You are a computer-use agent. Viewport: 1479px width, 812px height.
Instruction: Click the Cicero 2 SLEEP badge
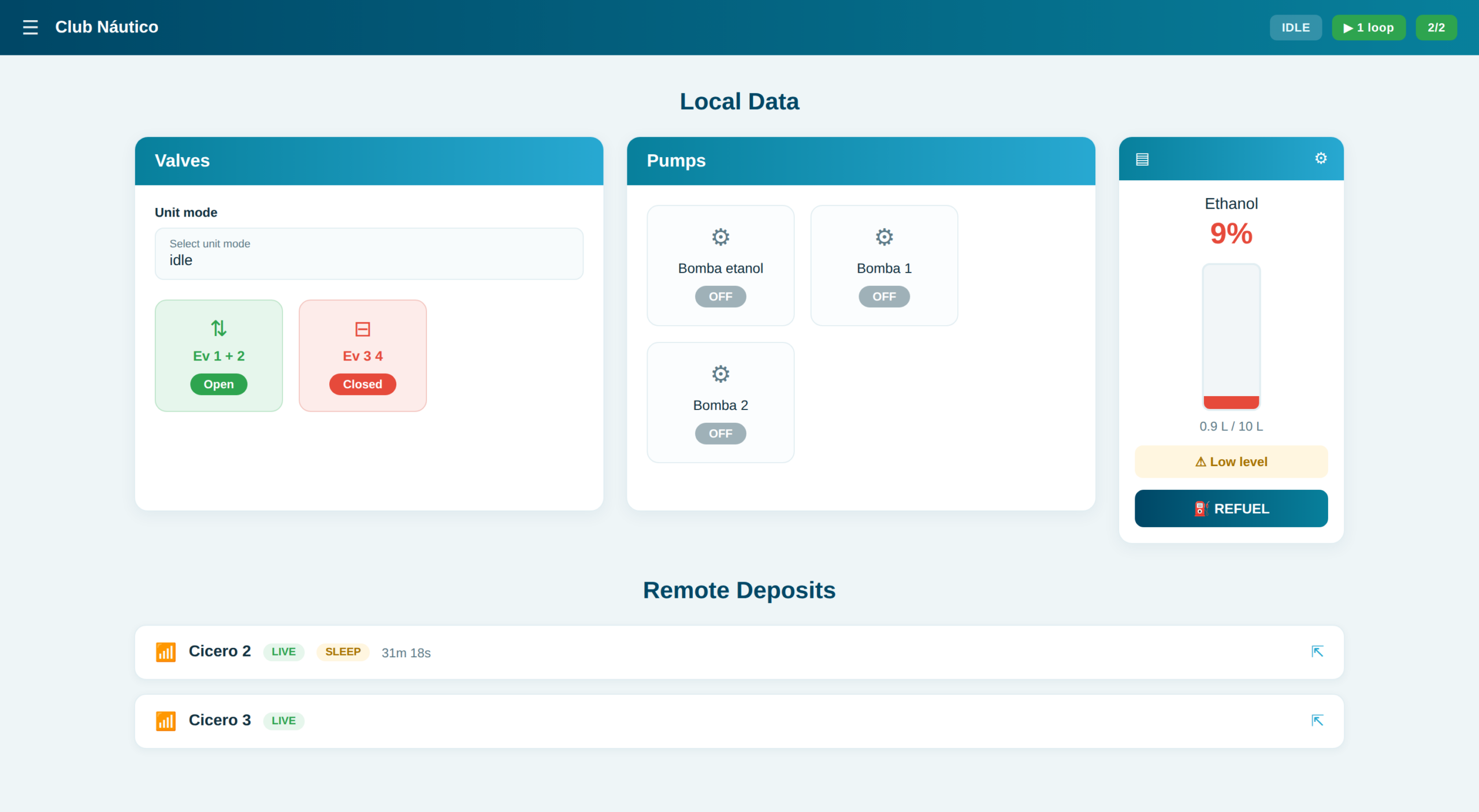pos(343,652)
